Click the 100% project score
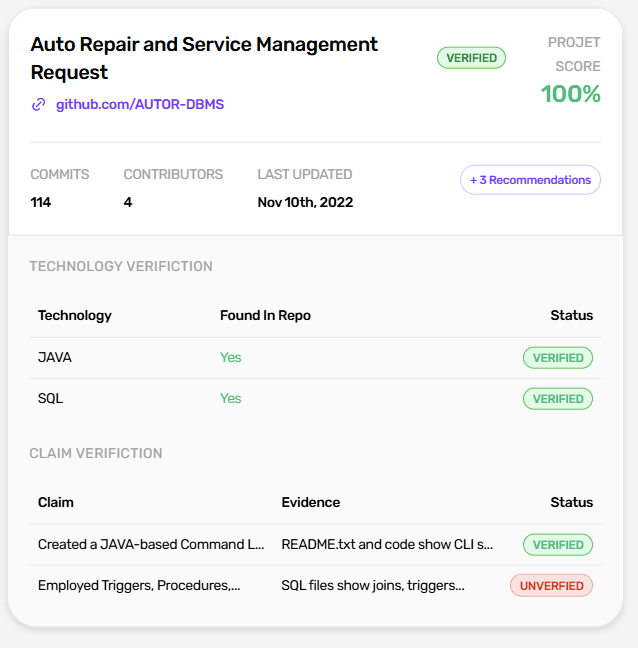 pyautogui.click(x=570, y=94)
